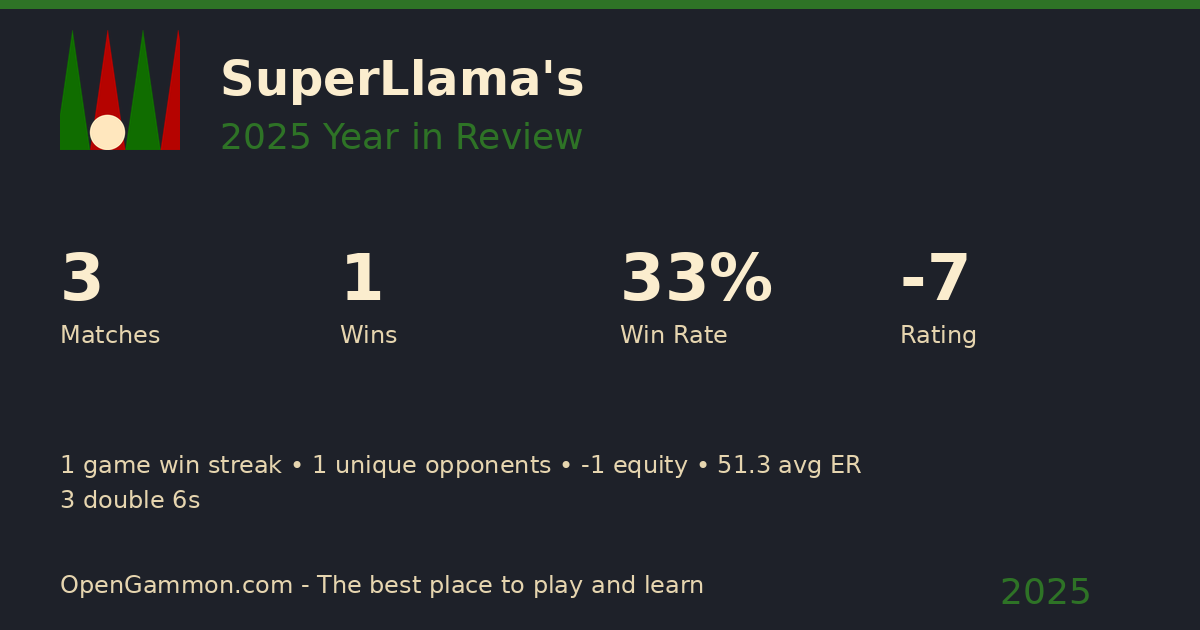
Task: Click the -1 equity text
Action: pyautogui.click(x=634, y=466)
